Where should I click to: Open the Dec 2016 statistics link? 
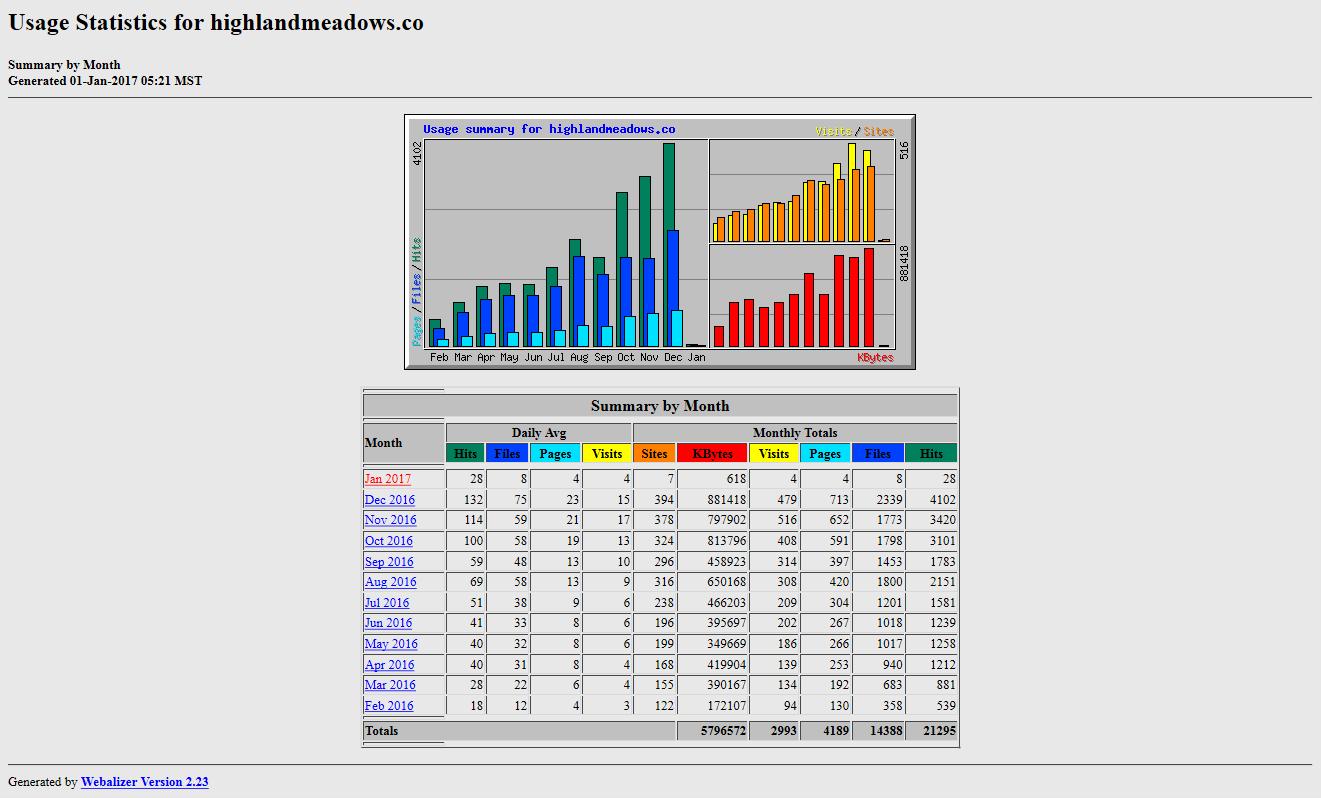click(389, 500)
